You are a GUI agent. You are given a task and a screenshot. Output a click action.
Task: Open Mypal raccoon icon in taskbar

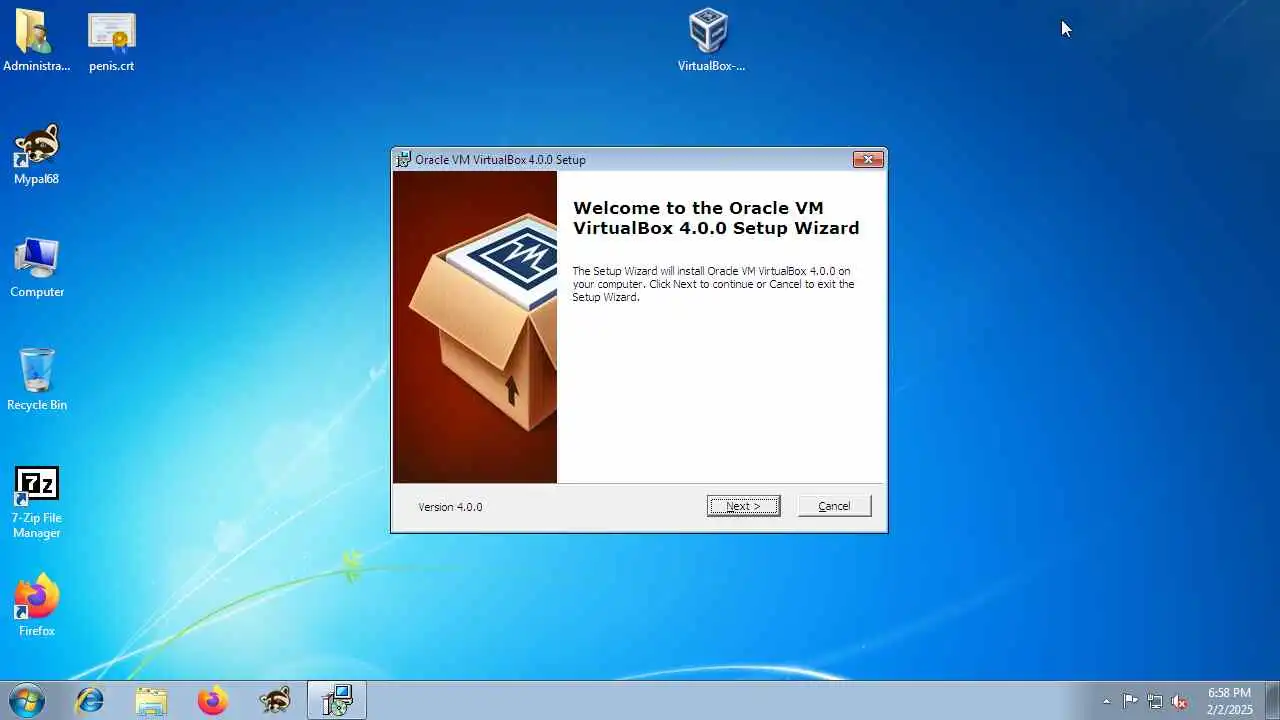[274, 700]
